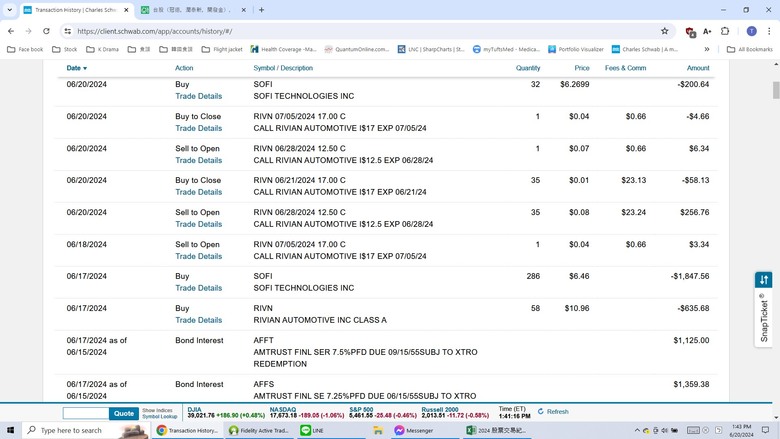
Task: Click the Quote button
Action: point(124,413)
